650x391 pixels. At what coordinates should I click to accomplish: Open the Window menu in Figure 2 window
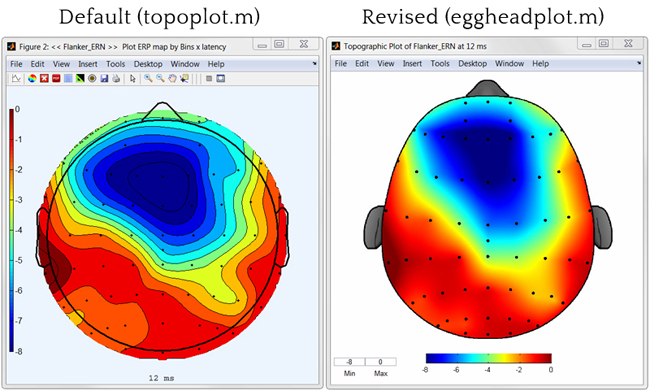(x=185, y=64)
